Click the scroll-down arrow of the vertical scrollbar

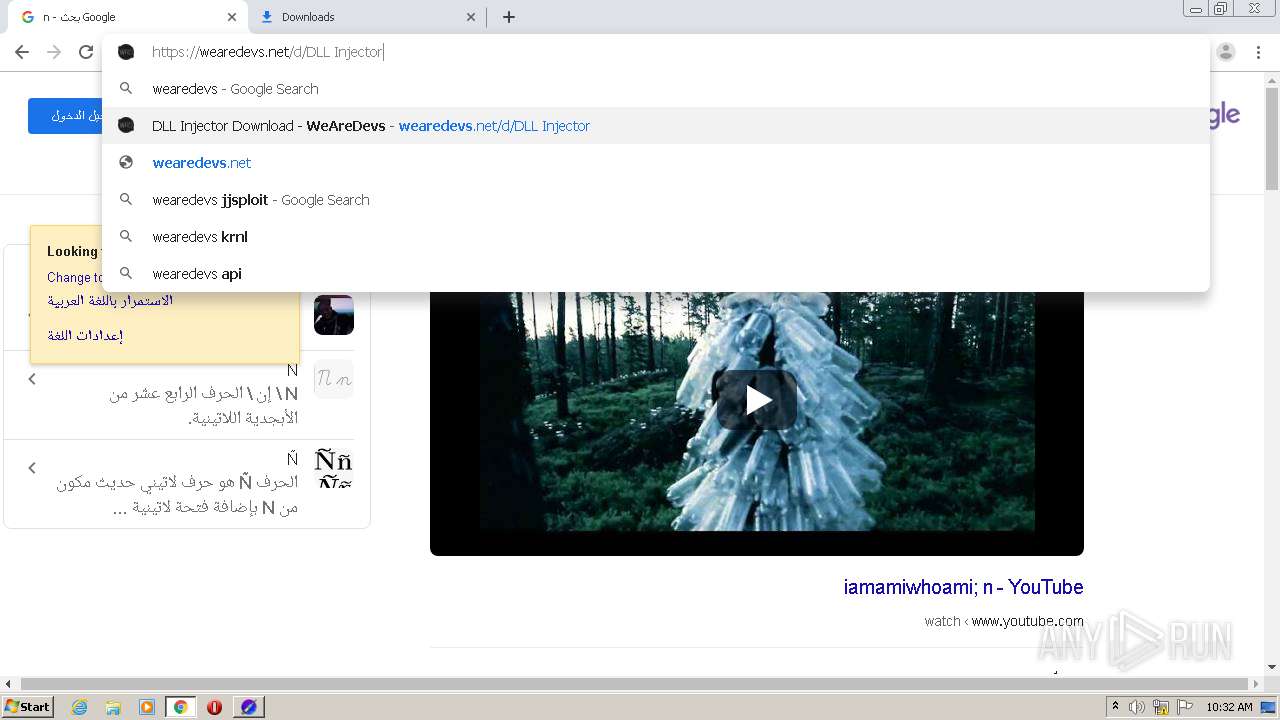click(1272, 668)
